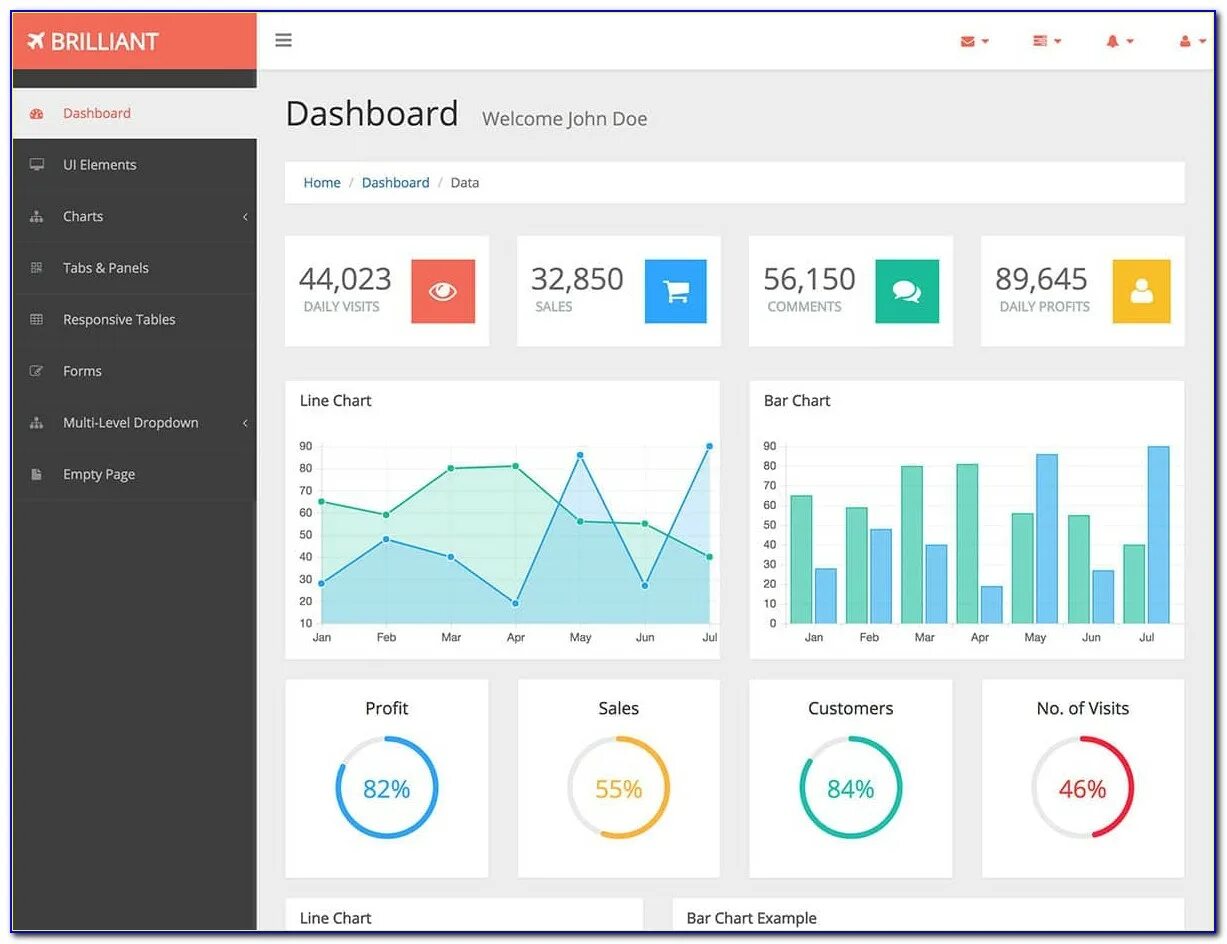The width and height of the screenshot is (1227, 944).
Task: Open the Dashboard sidebar menu item
Action: pyautogui.click(x=96, y=113)
